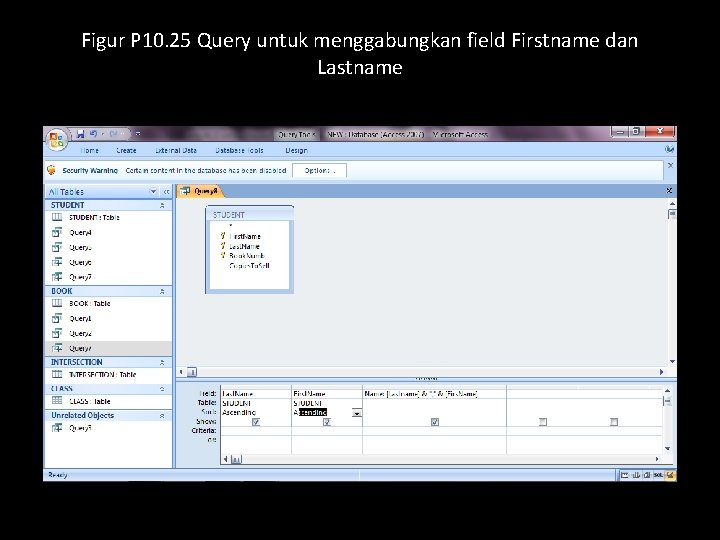Uncheck the Show box for the Name expression column
Viewport: 720px width, 540px height.
[x=435, y=422]
